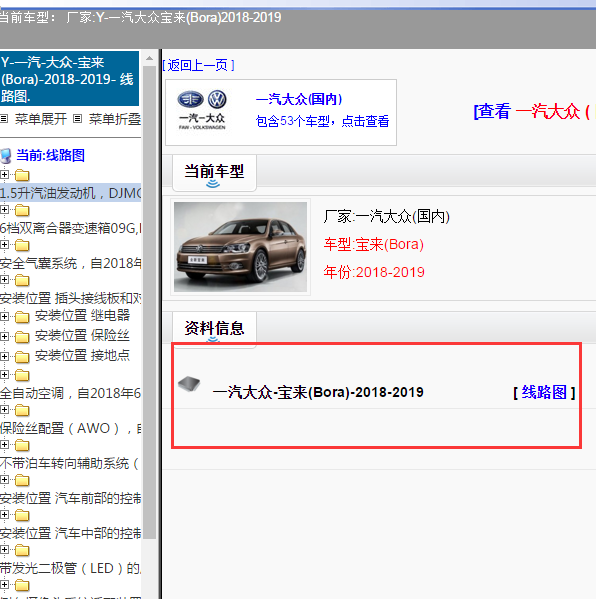
Task: Click the brown Bora car thumbnail
Action: 240,247
